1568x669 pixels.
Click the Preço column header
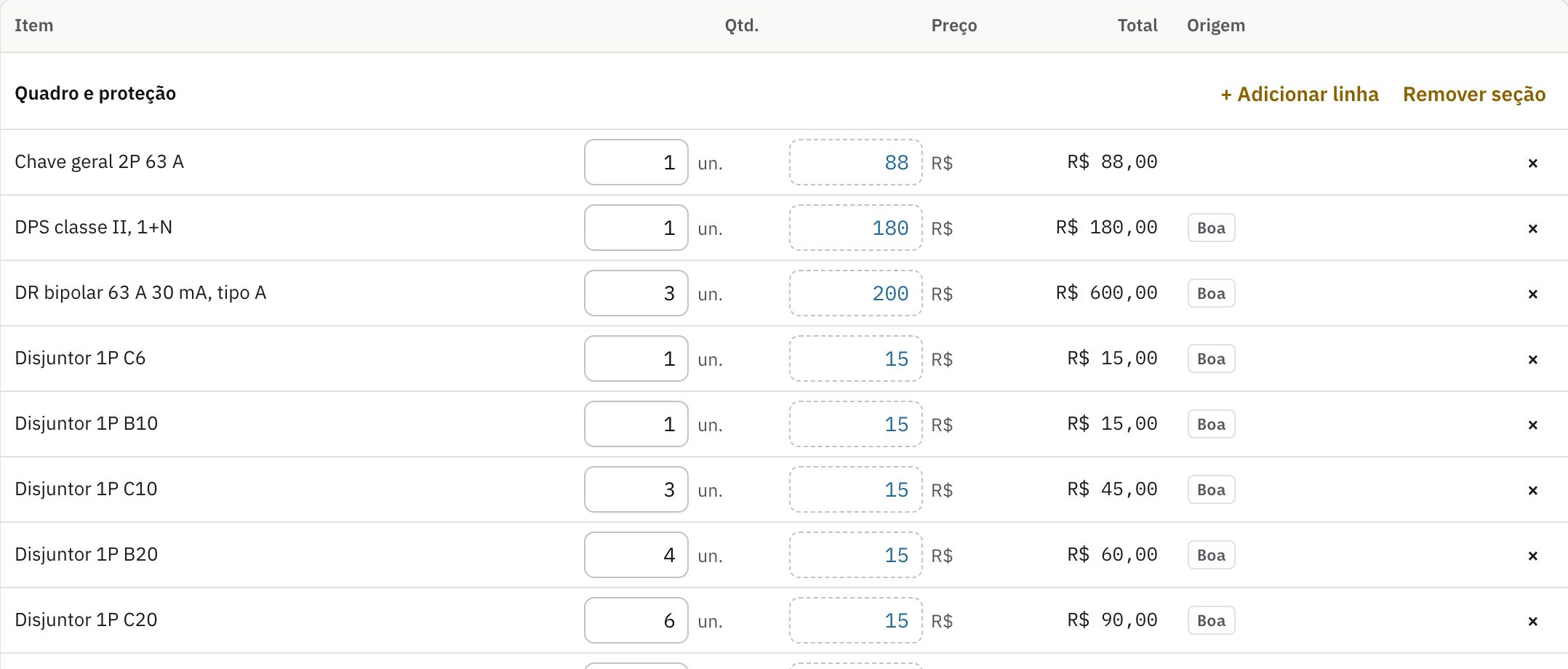pyautogui.click(x=954, y=25)
